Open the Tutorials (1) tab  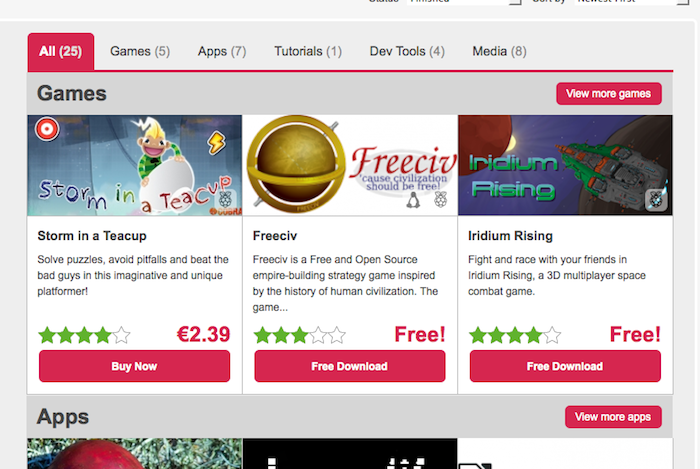click(308, 51)
